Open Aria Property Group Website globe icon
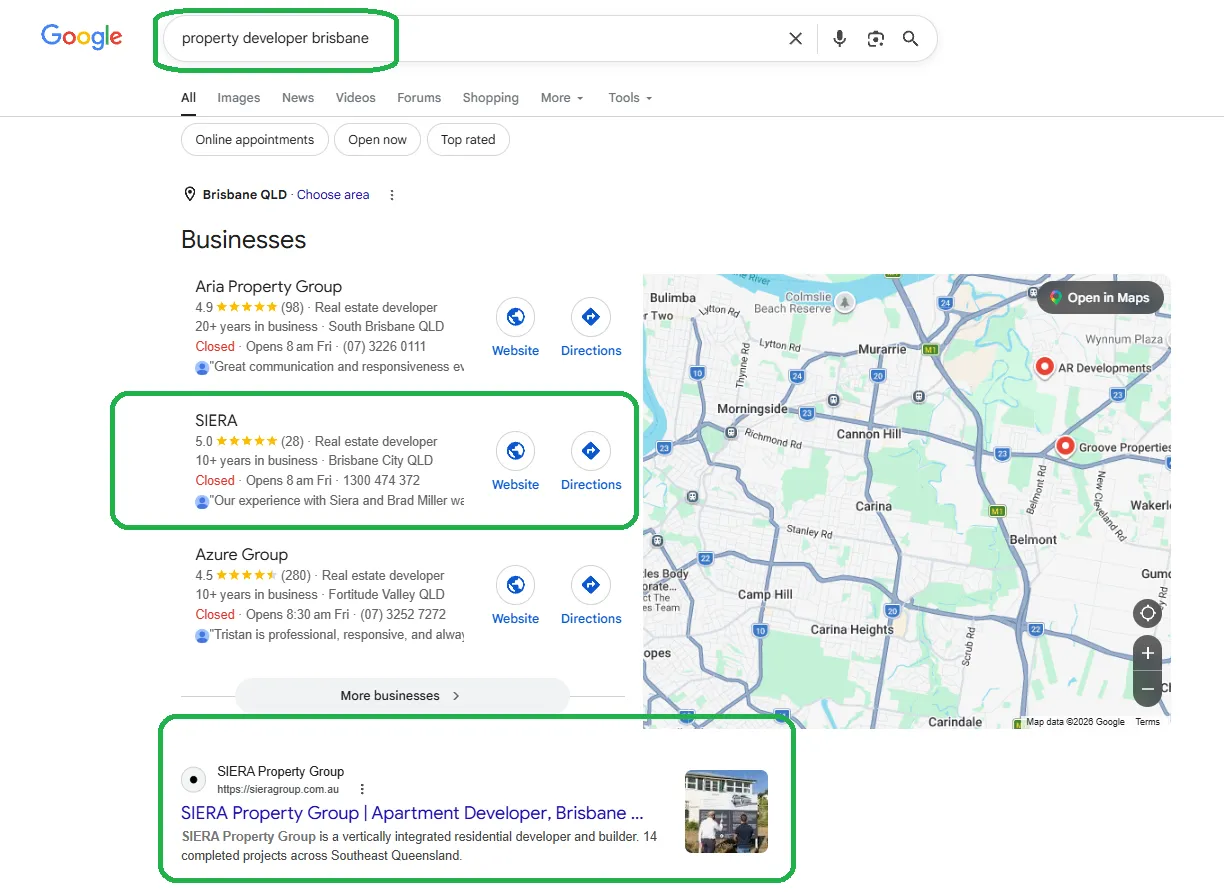Screen dimensions: 1224x892 coord(515,318)
